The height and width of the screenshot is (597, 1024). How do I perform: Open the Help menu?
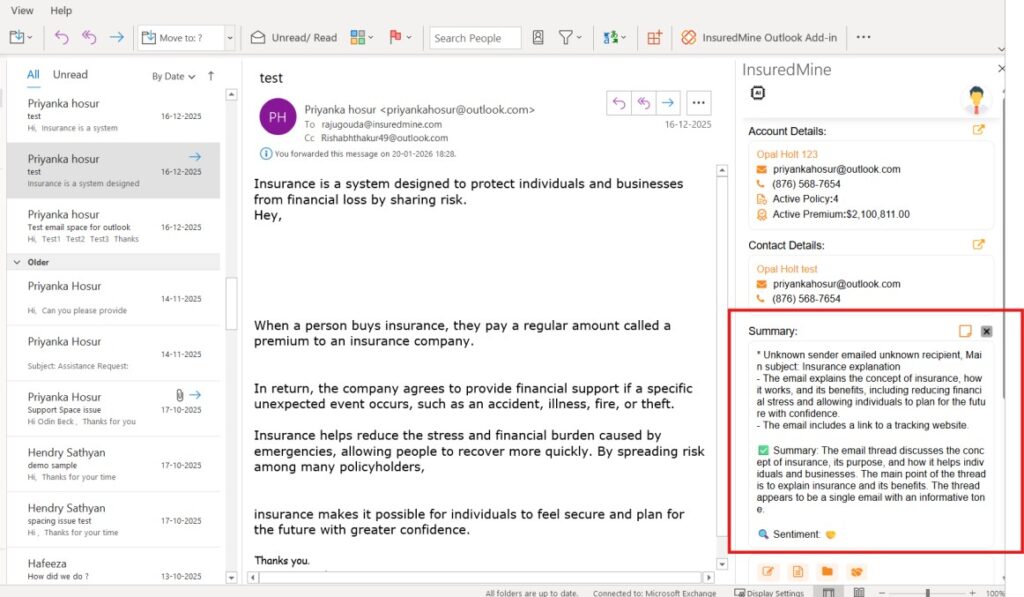click(x=61, y=10)
